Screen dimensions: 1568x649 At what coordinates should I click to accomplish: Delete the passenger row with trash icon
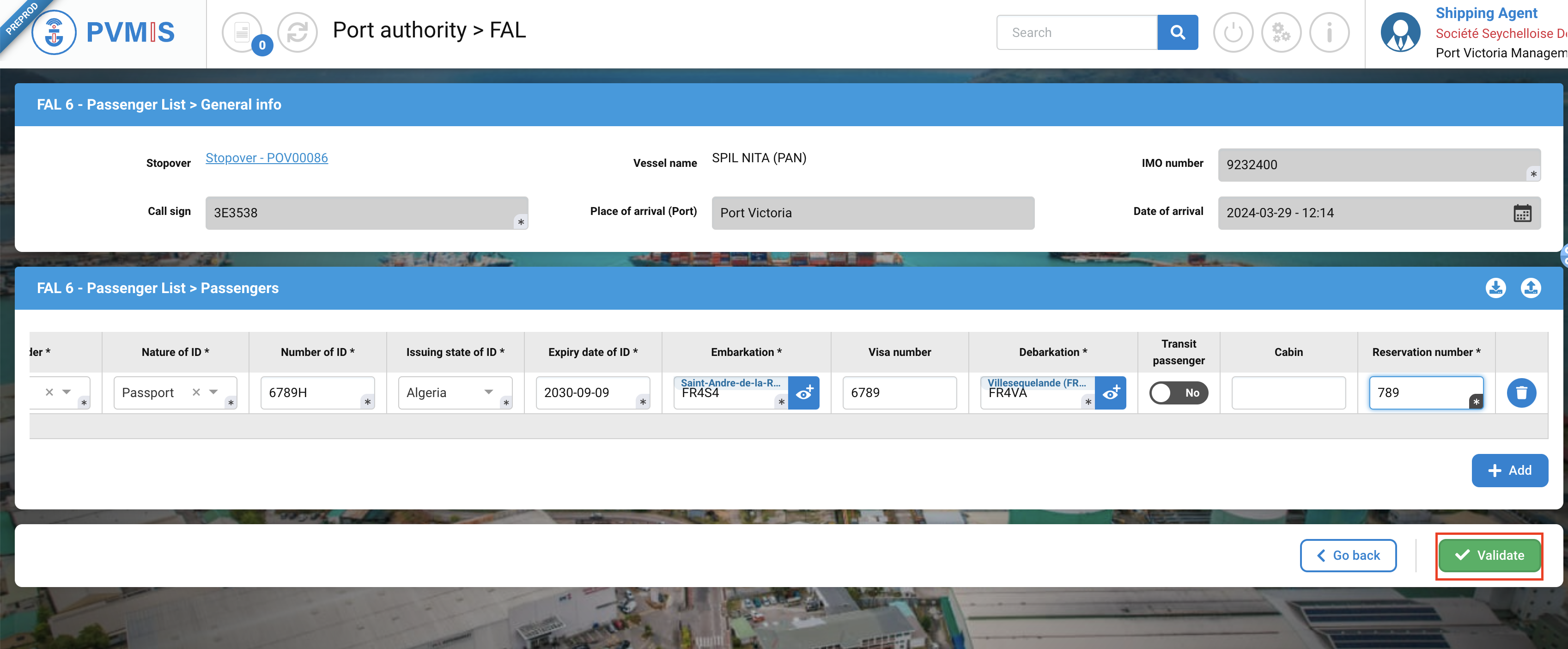pyautogui.click(x=1520, y=393)
